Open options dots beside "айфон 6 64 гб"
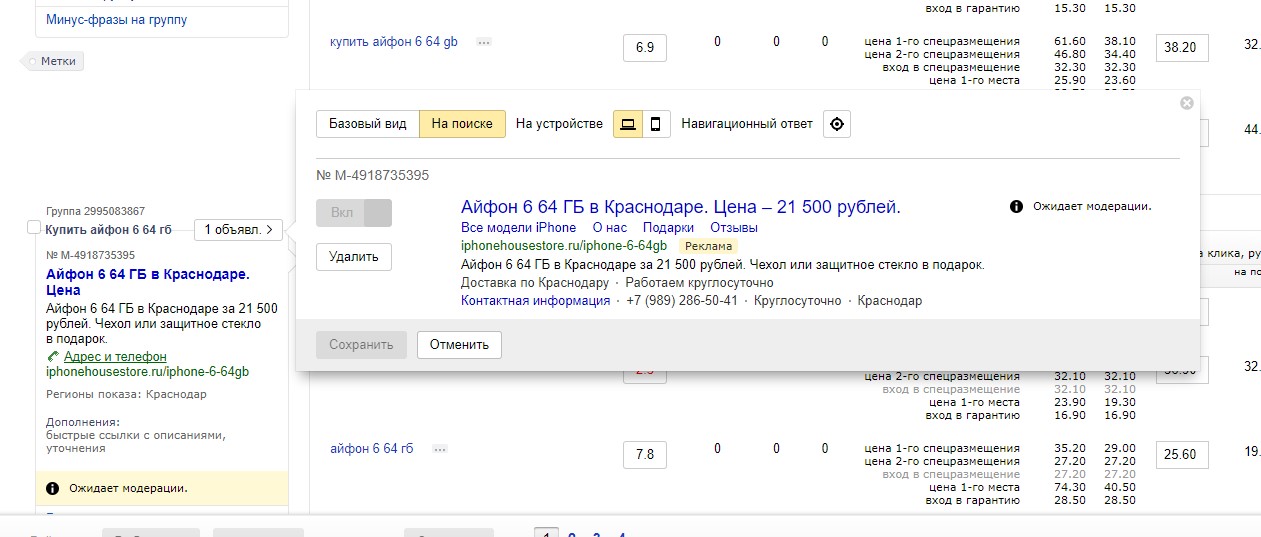Viewport: 1261px width, 537px height. (x=440, y=450)
